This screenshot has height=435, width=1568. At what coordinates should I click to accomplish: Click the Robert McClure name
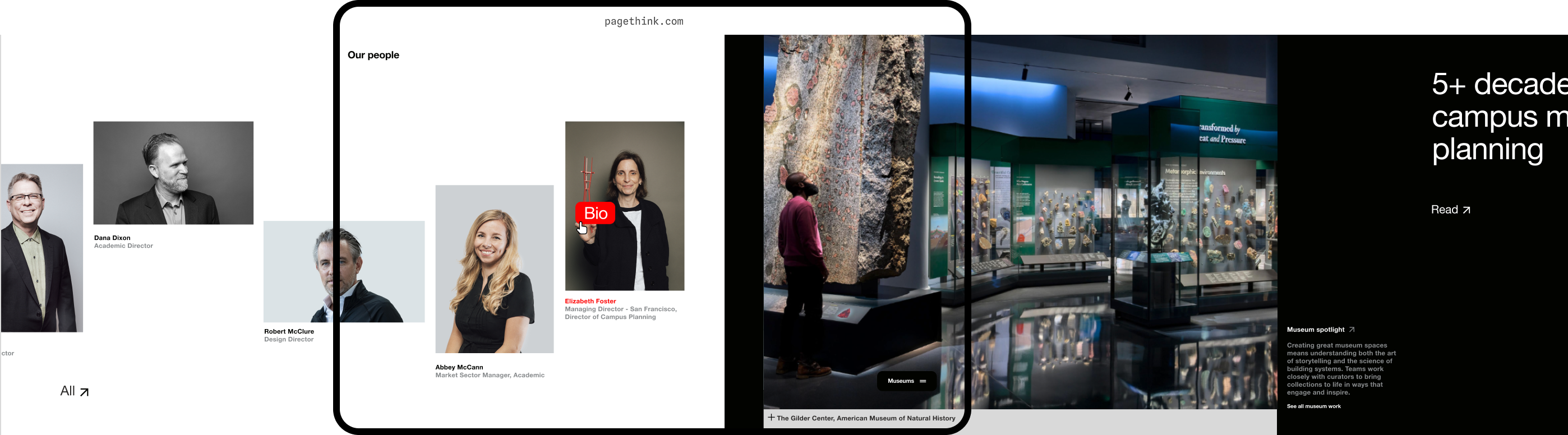[x=288, y=331]
